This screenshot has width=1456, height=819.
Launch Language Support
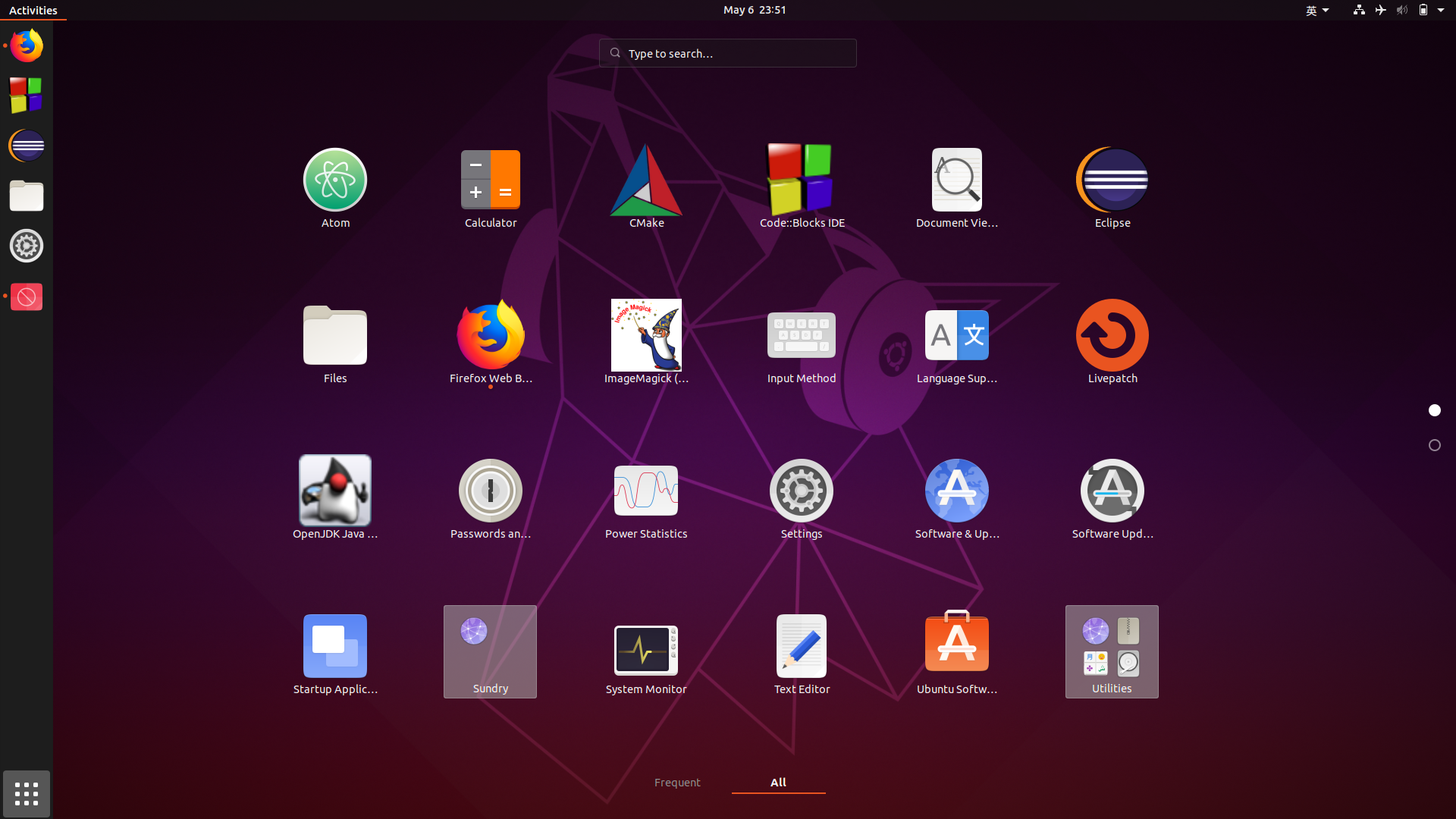coord(957,344)
